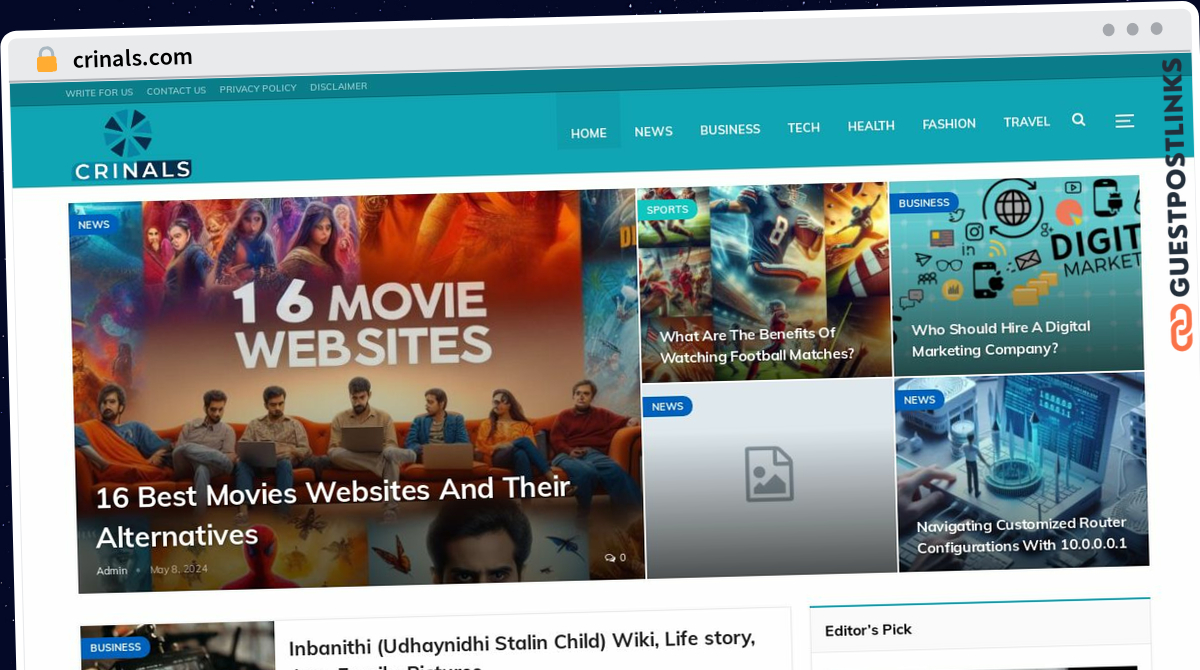The image size is (1200, 670).
Task: Click the crinals.com address text
Action: pyautogui.click(x=133, y=58)
